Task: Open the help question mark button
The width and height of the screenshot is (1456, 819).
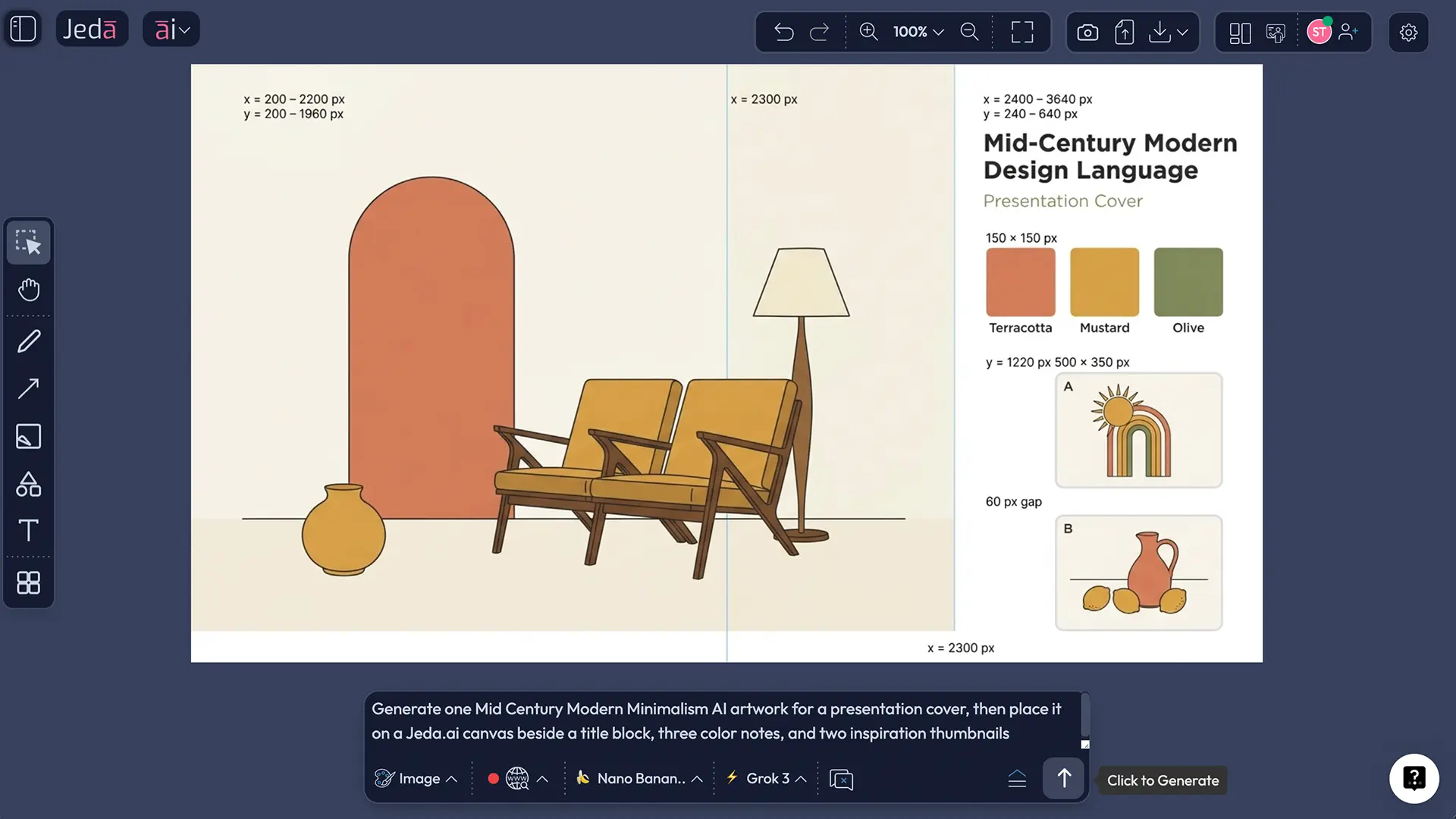Action: pyautogui.click(x=1414, y=779)
